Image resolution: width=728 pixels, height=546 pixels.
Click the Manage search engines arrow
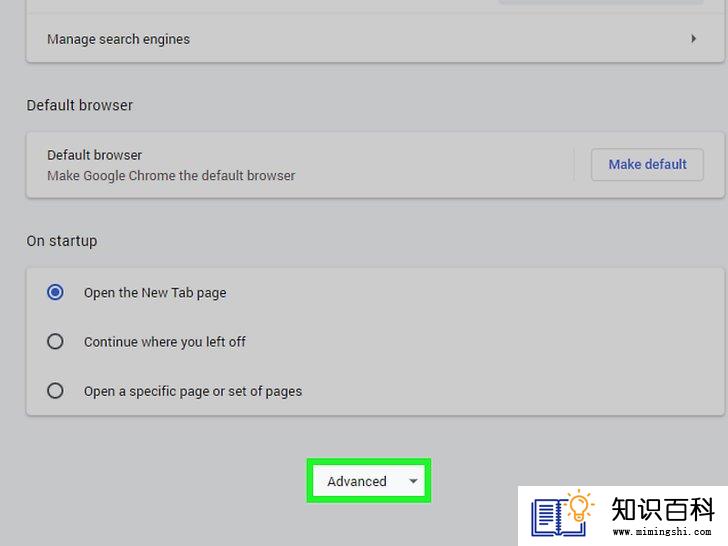pyautogui.click(x=693, y=39)
